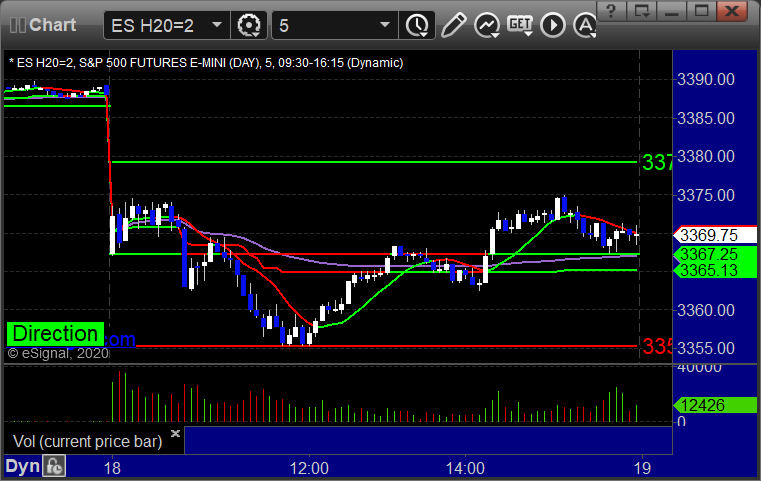Toggle the lock icon beside Dyn
Image resolution: width=761 pixels, height=481 pixels.
coord(54,466)
